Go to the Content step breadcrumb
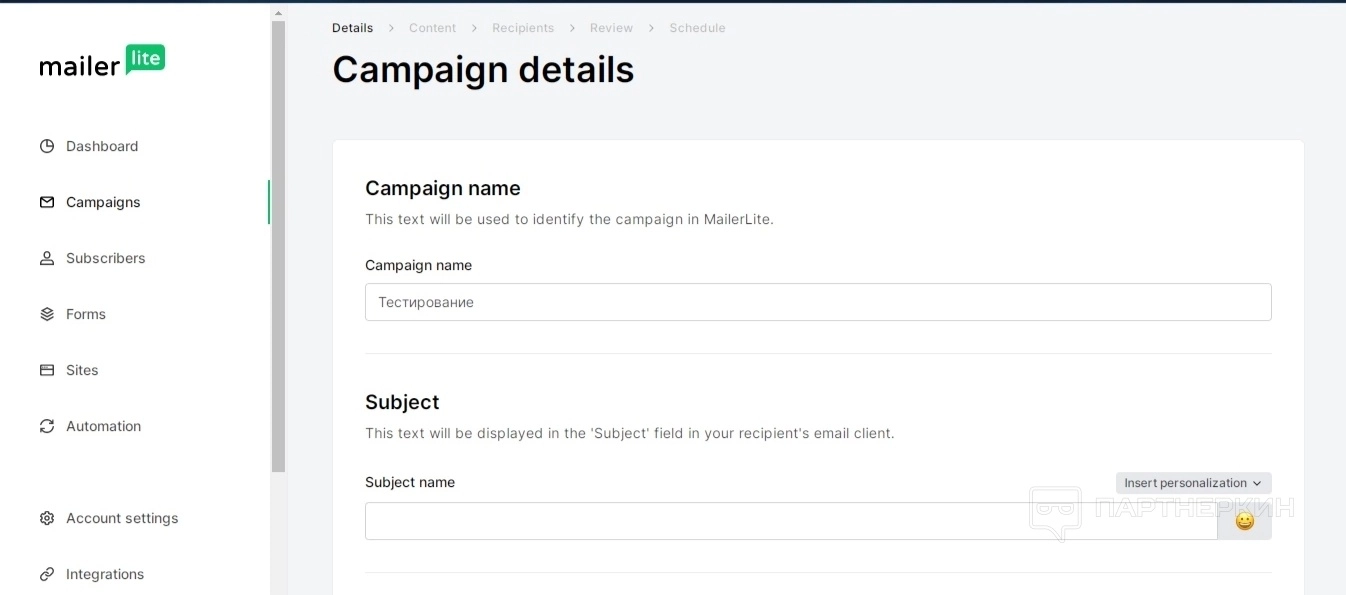This screenshot has height=595, width=1346. pyautogui.click(x=432, y=28)
